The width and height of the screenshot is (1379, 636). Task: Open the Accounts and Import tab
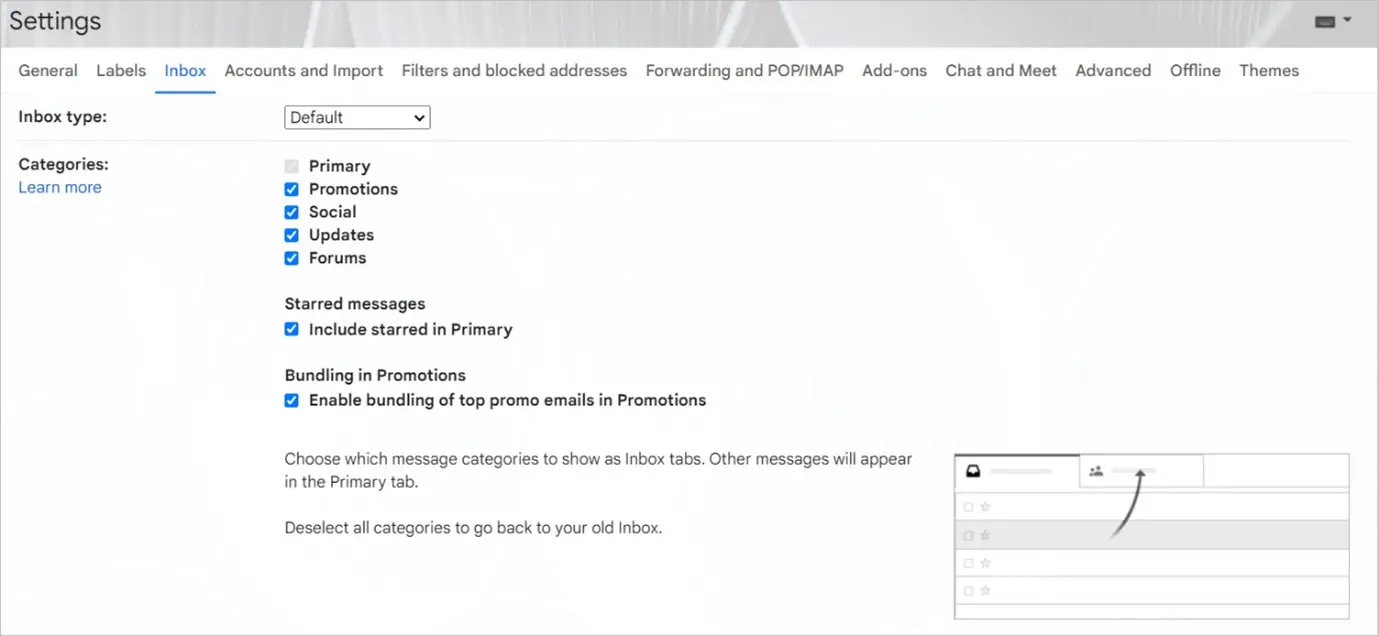(304, 71)
